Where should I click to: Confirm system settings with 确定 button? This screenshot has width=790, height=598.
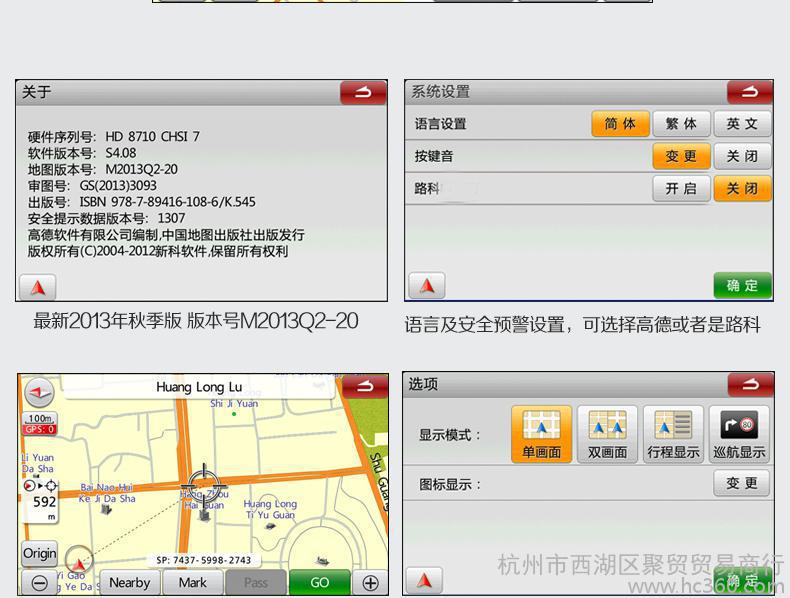[742, 286]
